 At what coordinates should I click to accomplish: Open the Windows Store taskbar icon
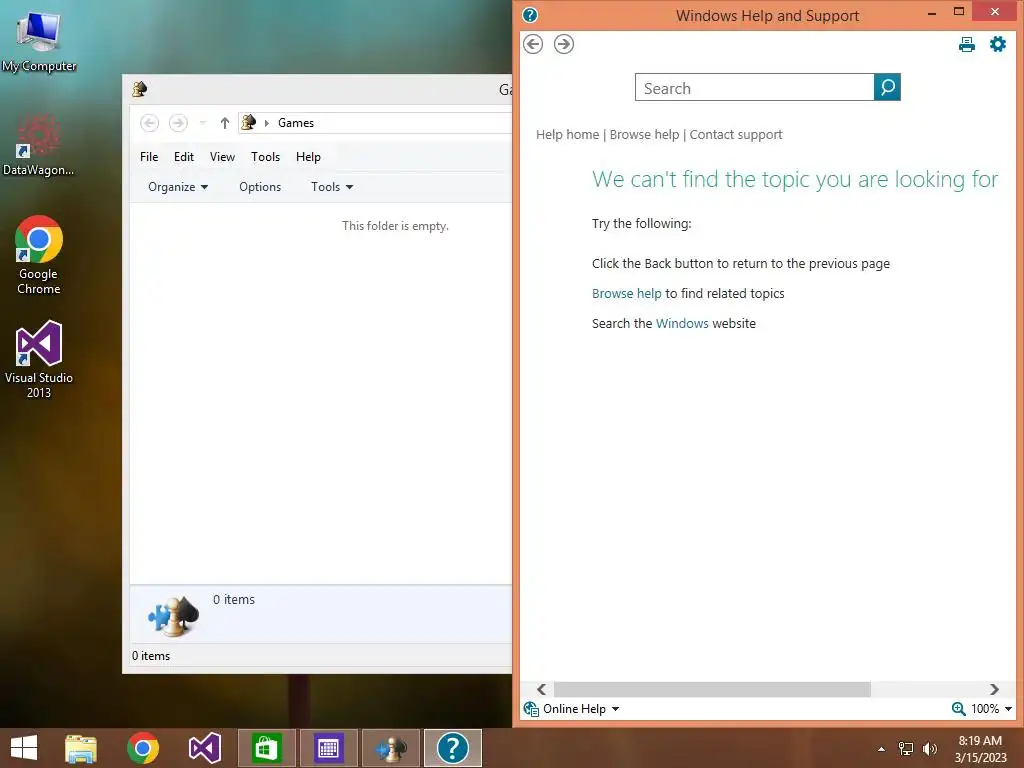[266, 748]
